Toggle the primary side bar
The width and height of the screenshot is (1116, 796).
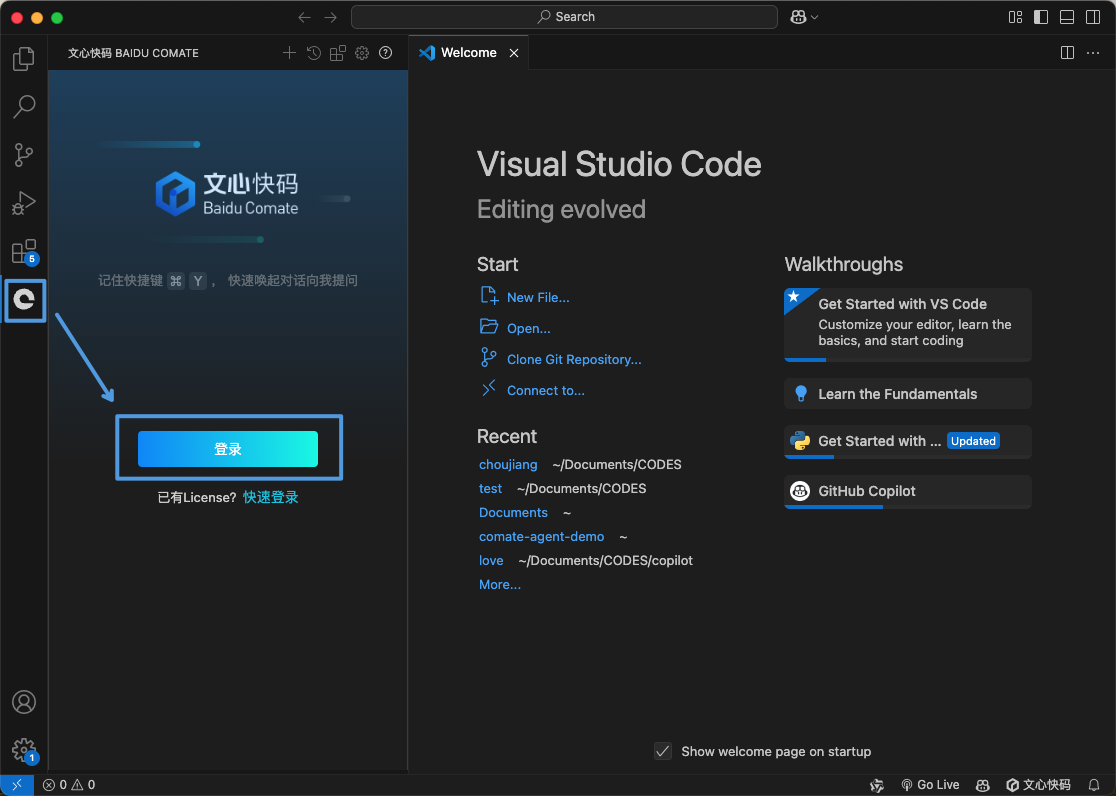click(1041, 17)
